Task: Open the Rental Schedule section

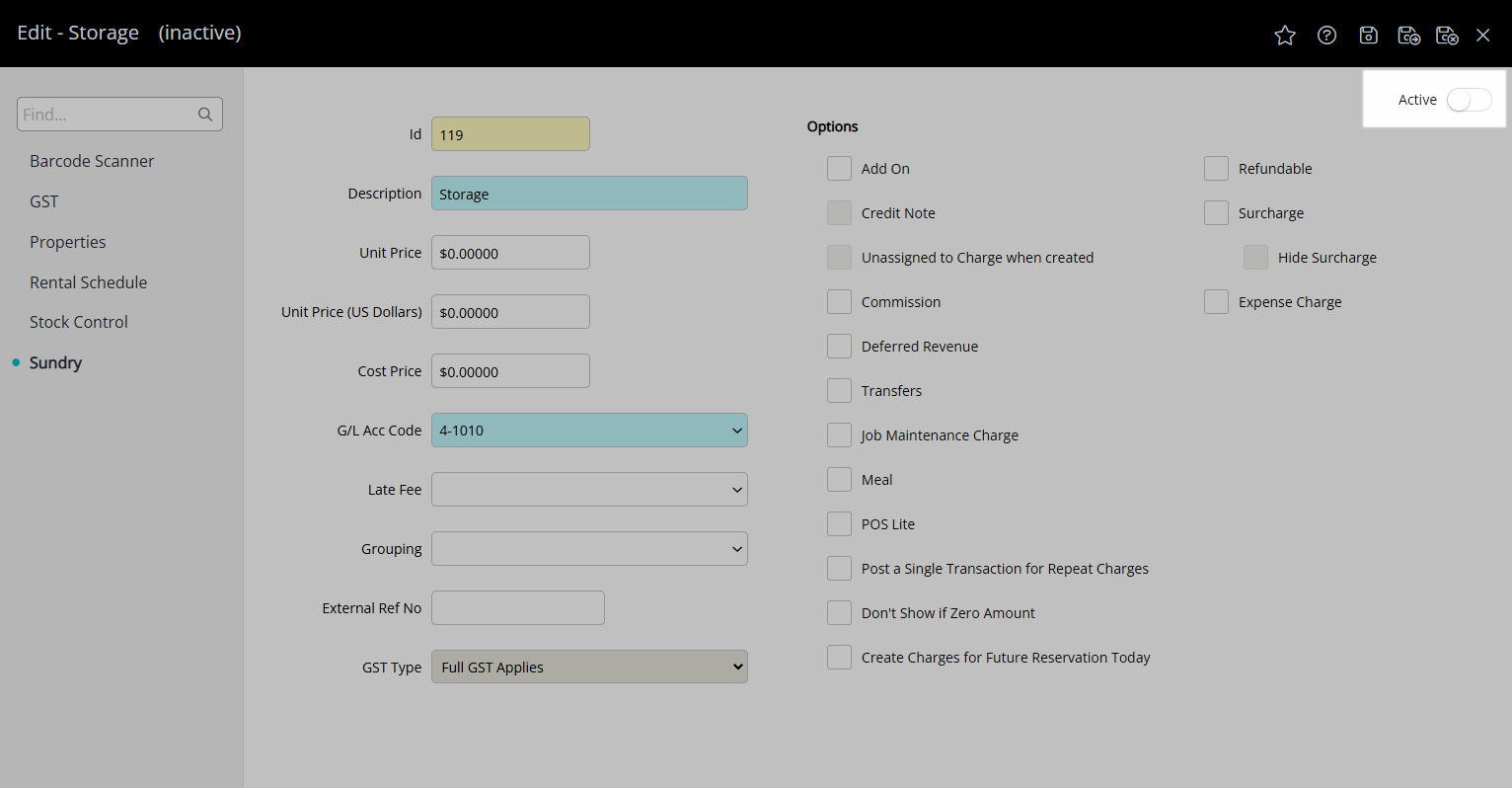Action: point(88,282)
